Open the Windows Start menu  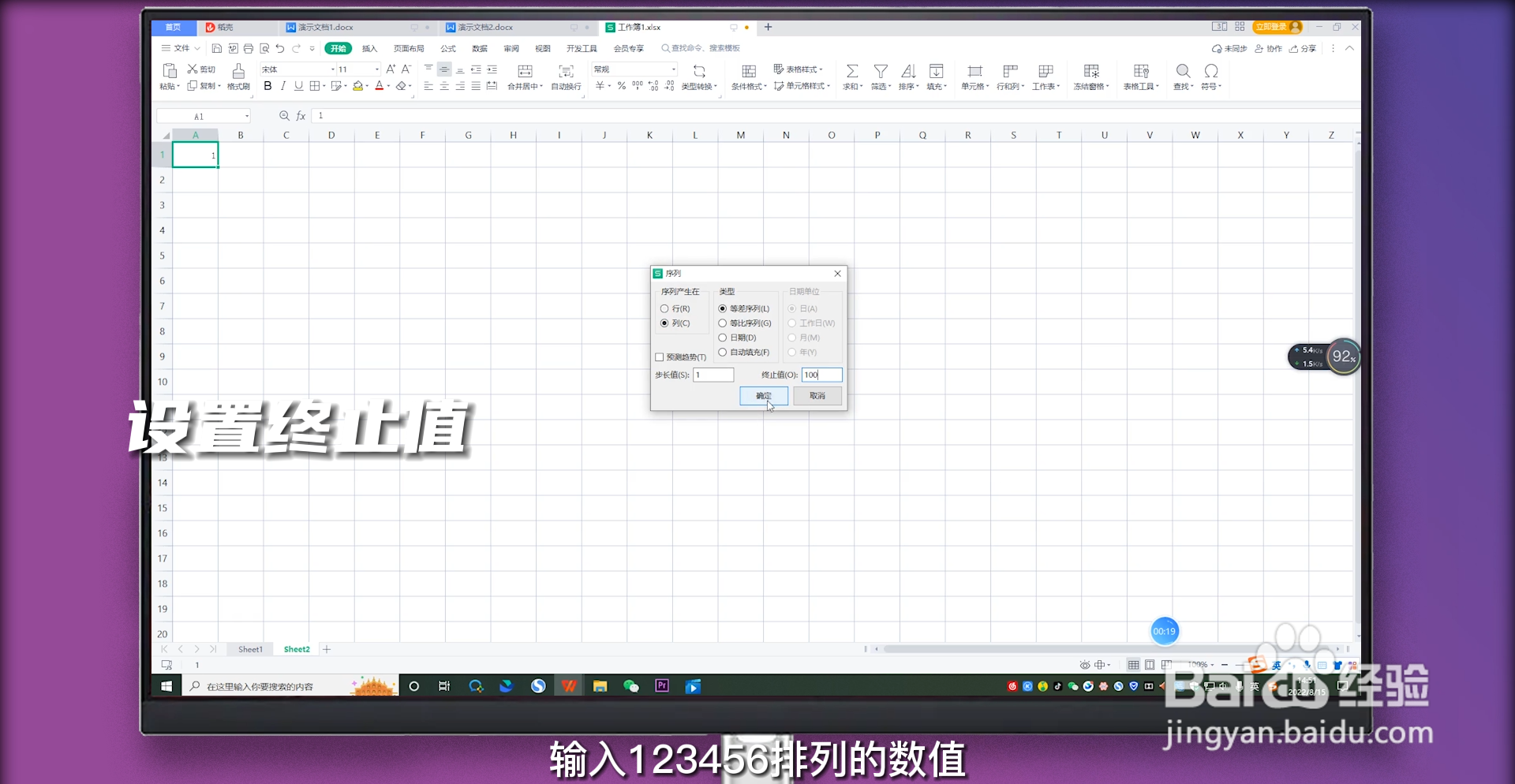[166, 686]
